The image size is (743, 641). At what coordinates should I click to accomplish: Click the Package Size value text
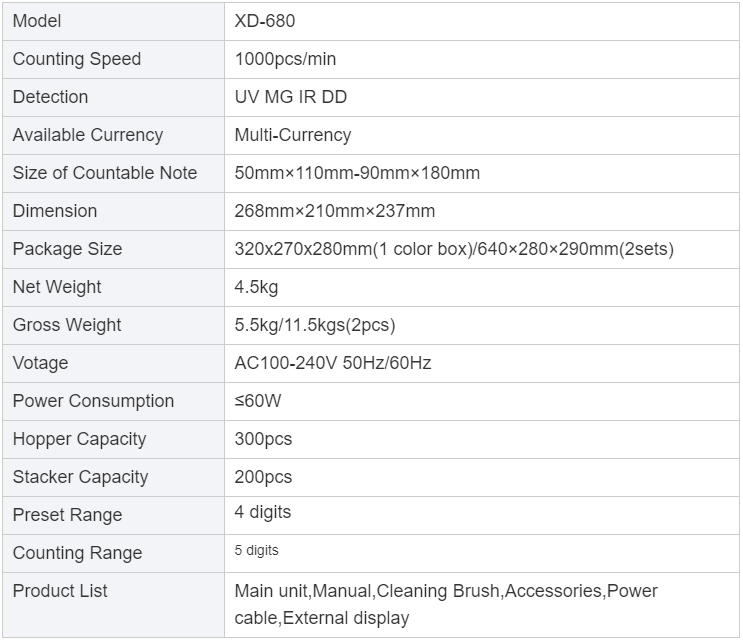click(x=454, y=249)
